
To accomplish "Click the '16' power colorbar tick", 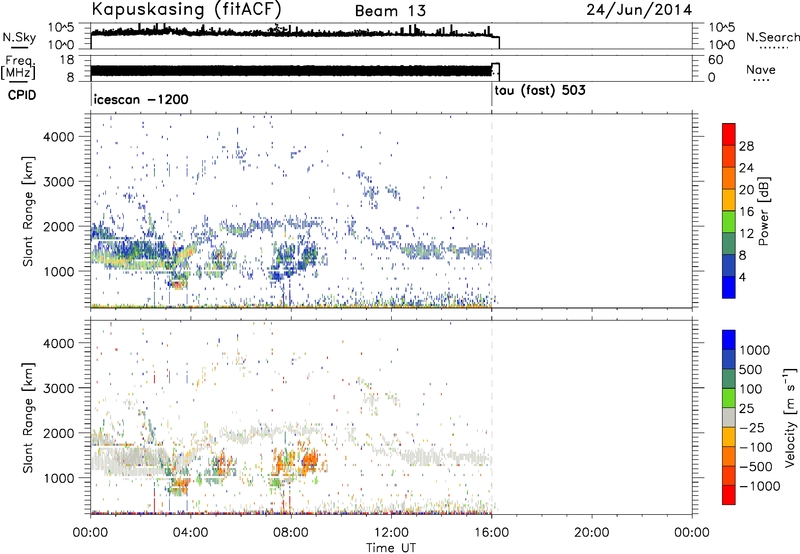I will 746,212.
